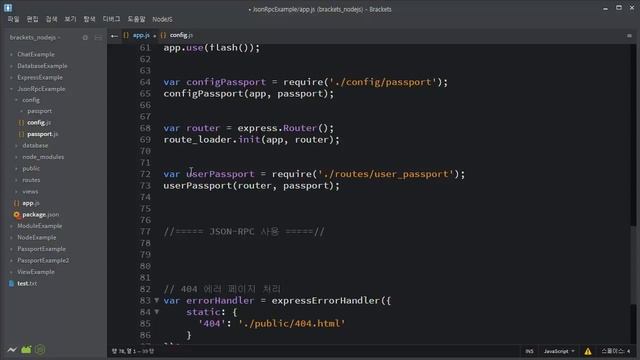Click './routes/user_passport' string on line 72

[385, 174]
